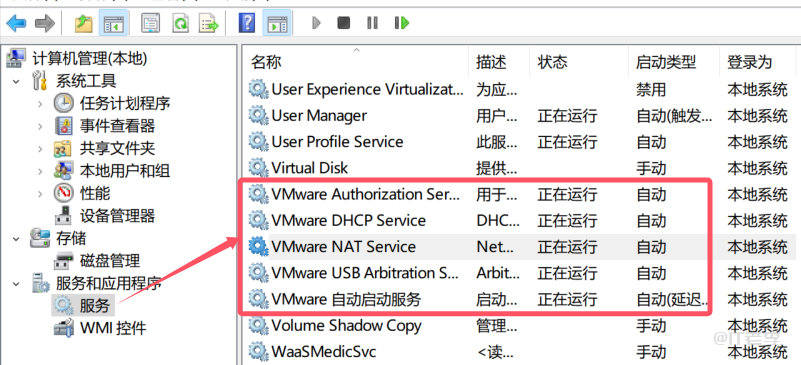This screenshot has height=365, width=801.
Task: Open 性能 tree node
Action: click(95, 193)
